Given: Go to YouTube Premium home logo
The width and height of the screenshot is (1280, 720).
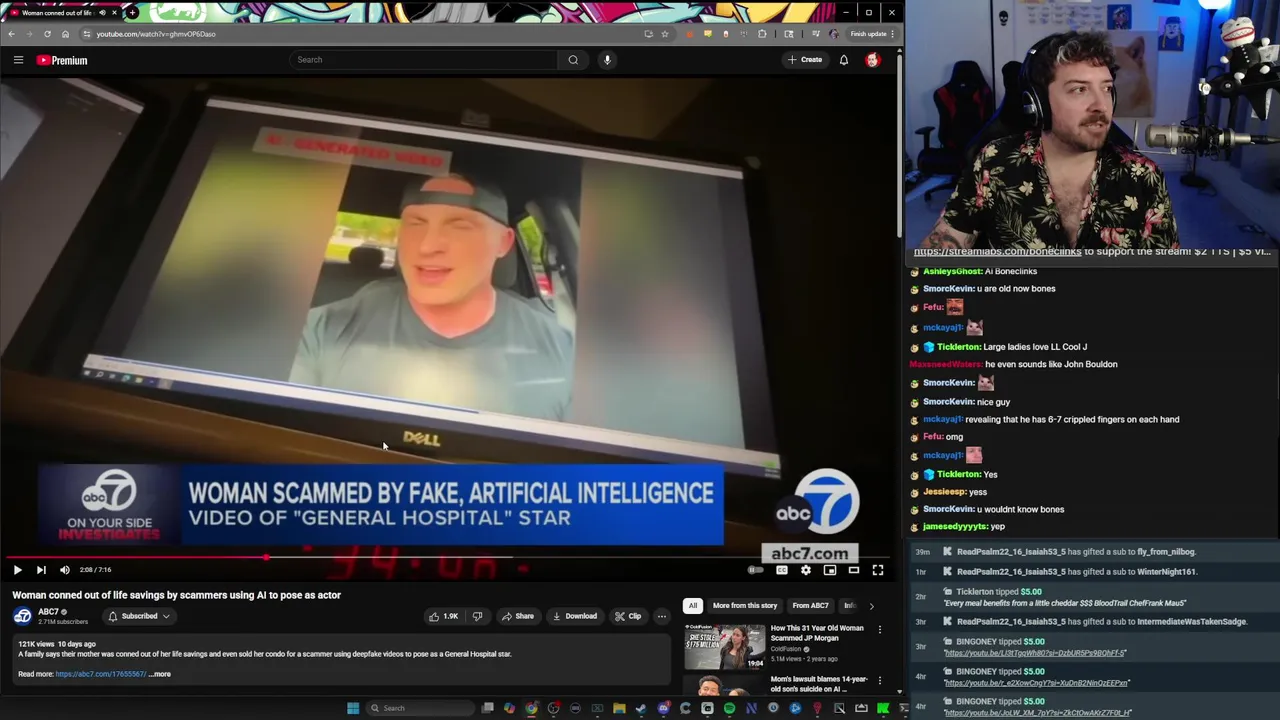Looking at the screenshot, I should pos(62,60).
